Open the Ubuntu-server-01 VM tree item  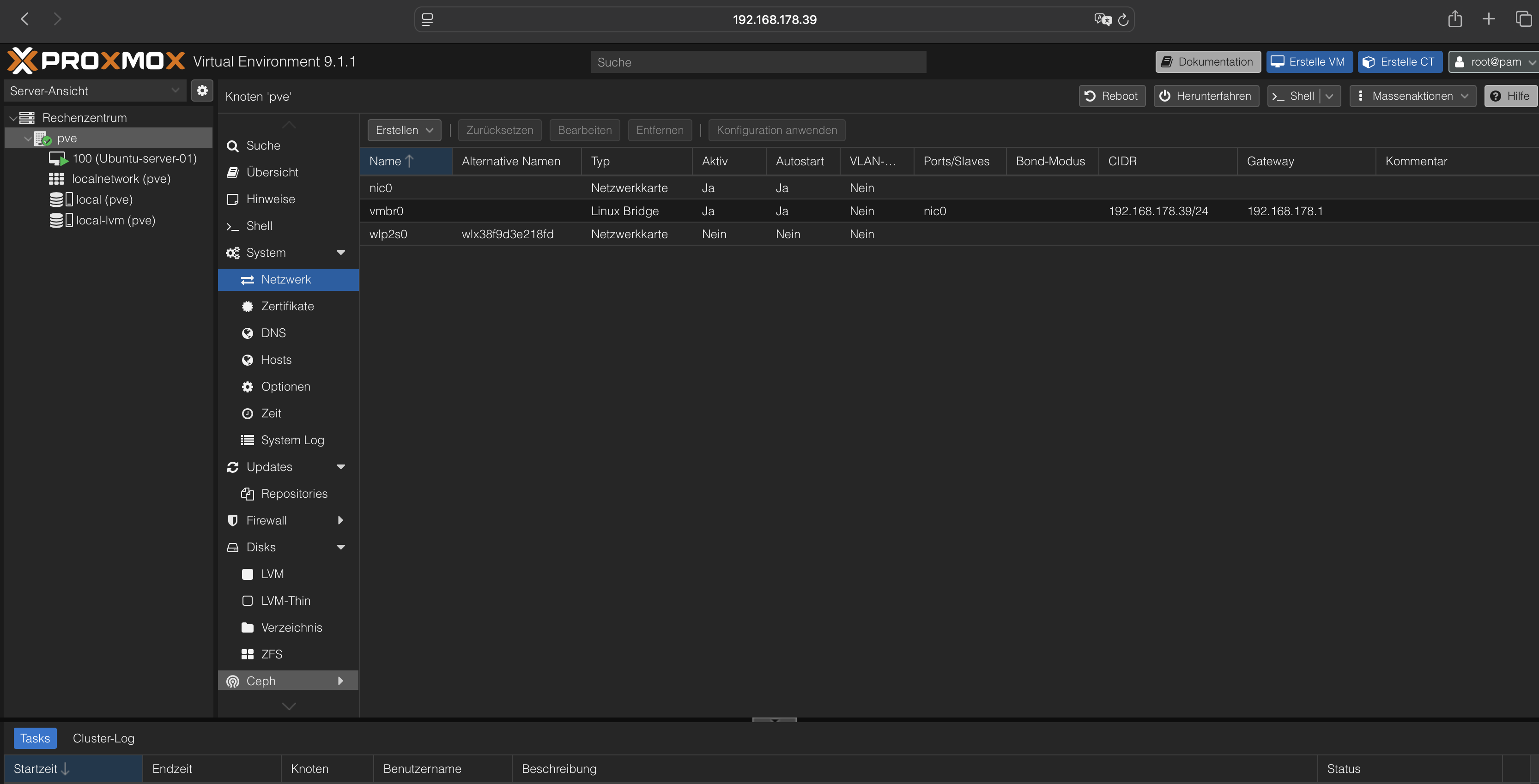point(134,158)
